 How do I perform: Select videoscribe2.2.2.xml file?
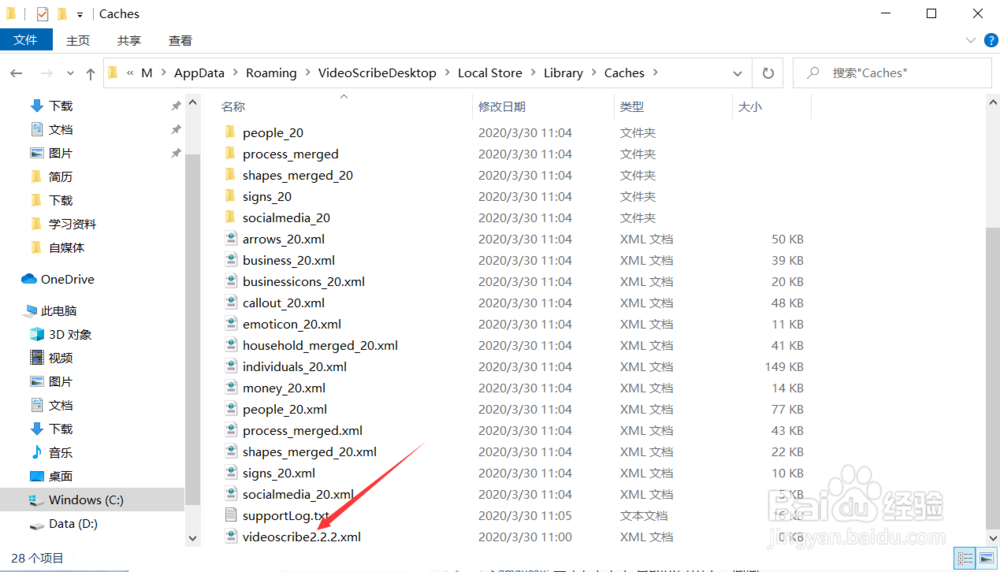(x=302, y=536)
